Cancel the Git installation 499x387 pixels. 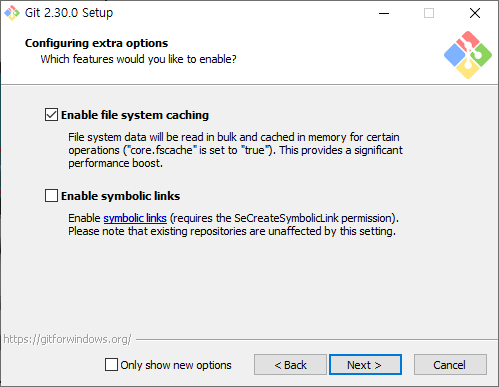pyautogui.click(x=450, y=365)
